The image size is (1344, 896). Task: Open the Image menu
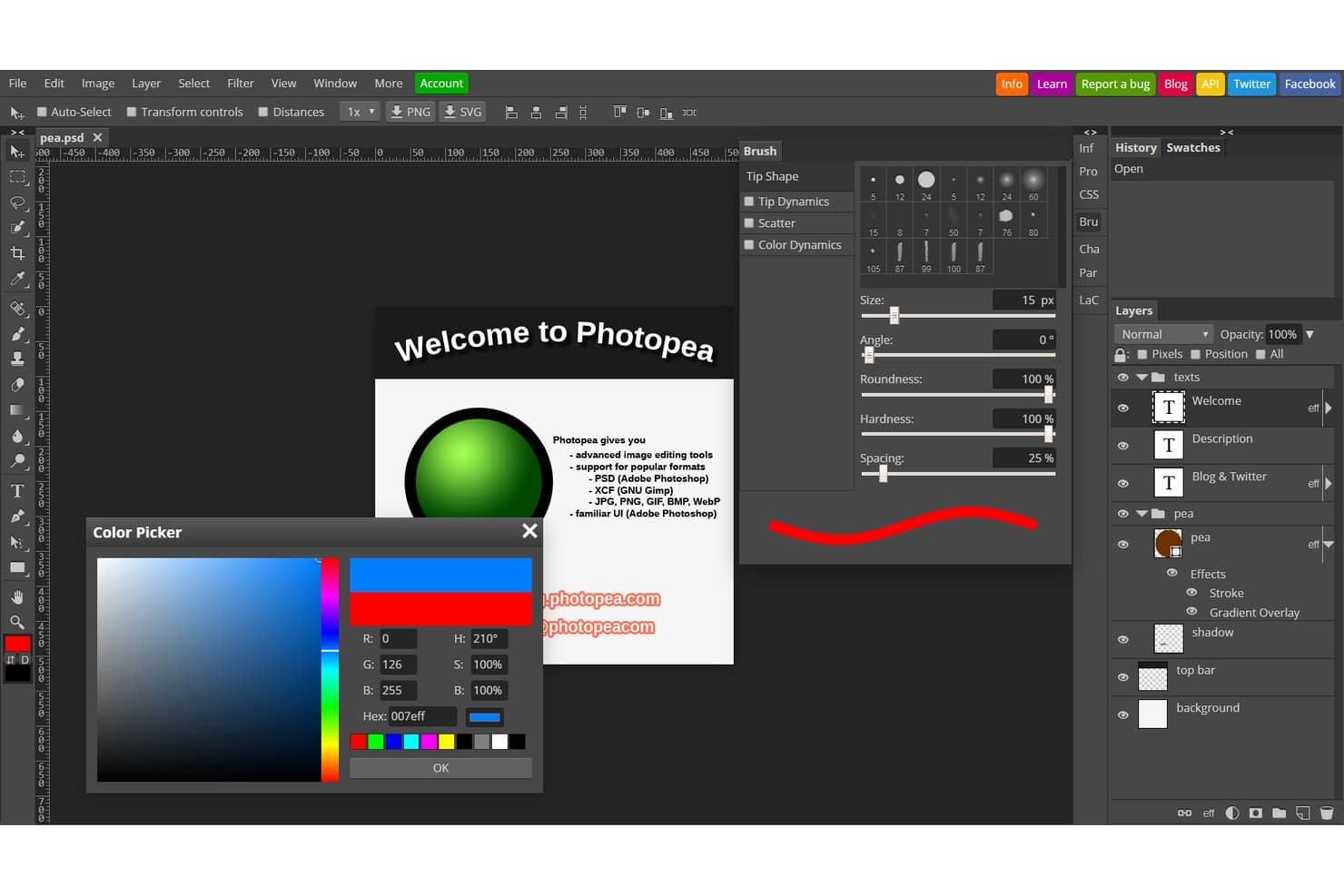coord(98,84)
